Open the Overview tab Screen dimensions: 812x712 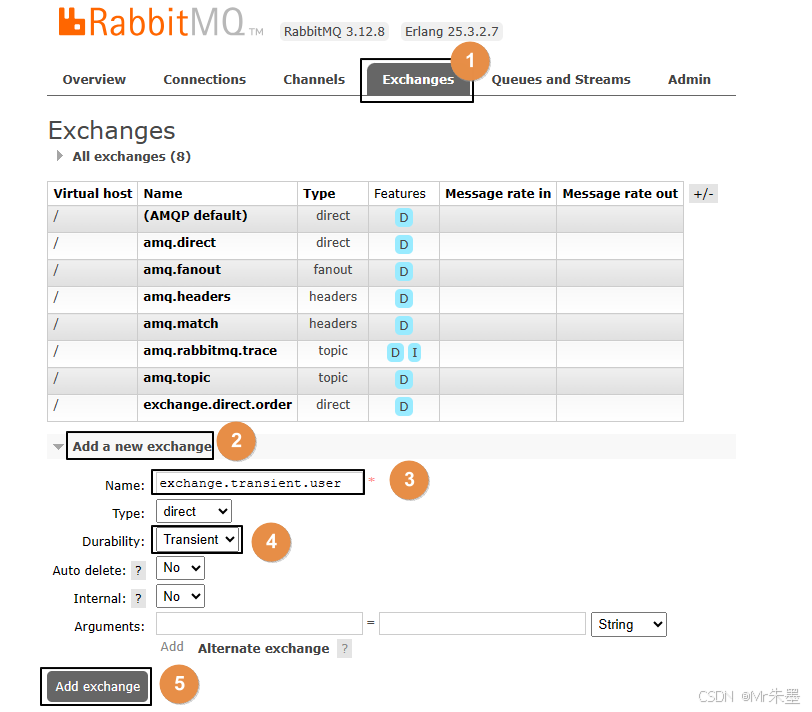click(94, 79)
